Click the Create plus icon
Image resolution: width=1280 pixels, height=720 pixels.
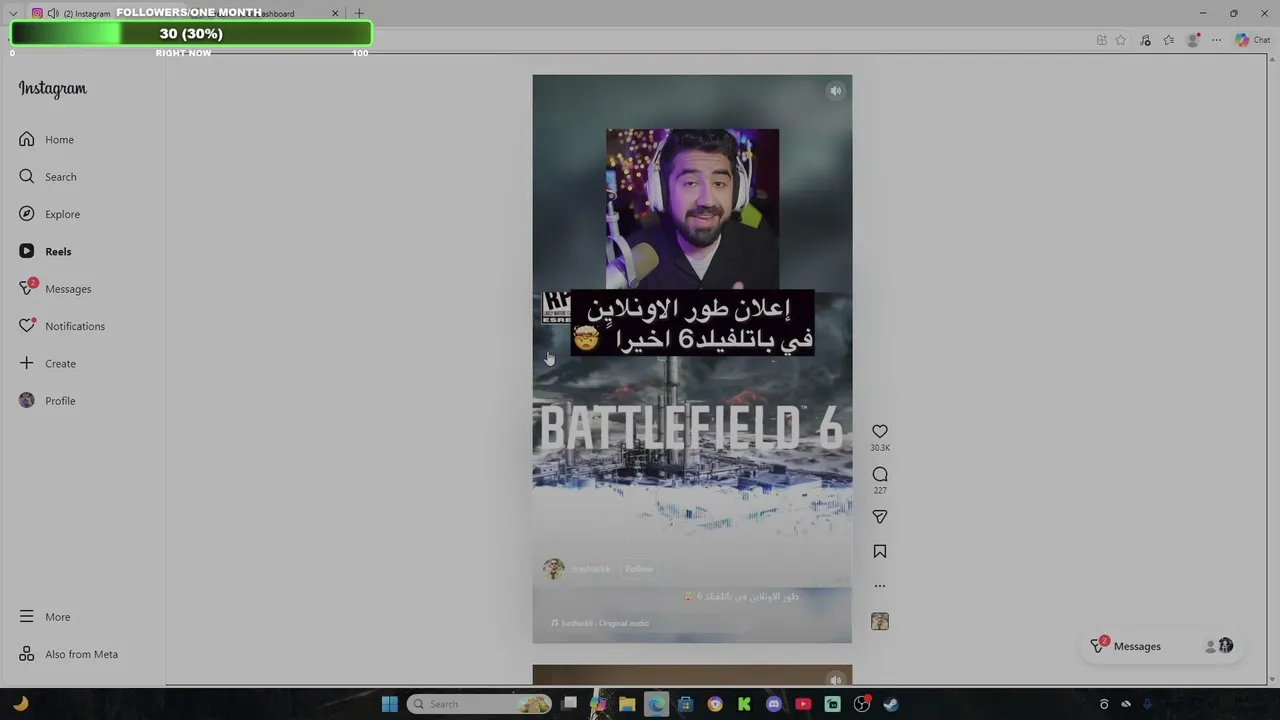click(27, 363)
